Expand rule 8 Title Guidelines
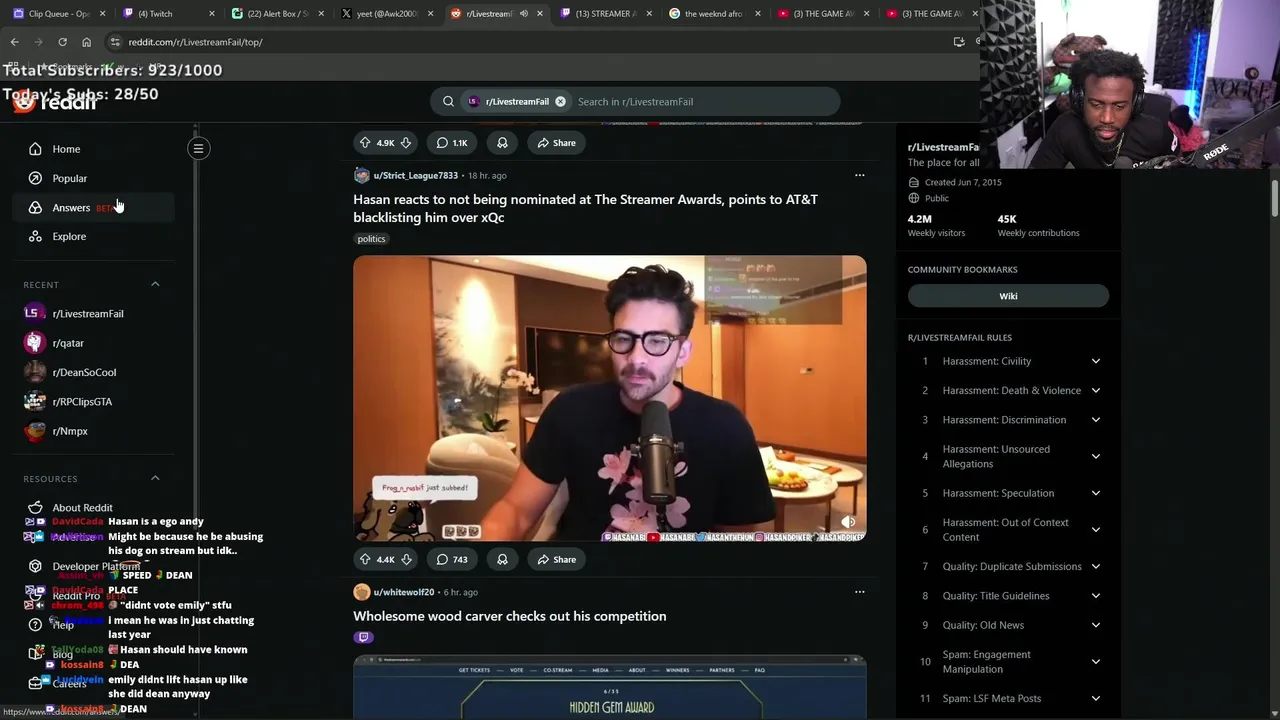This screenshot has width=1280, height=720. [1095, 596]
